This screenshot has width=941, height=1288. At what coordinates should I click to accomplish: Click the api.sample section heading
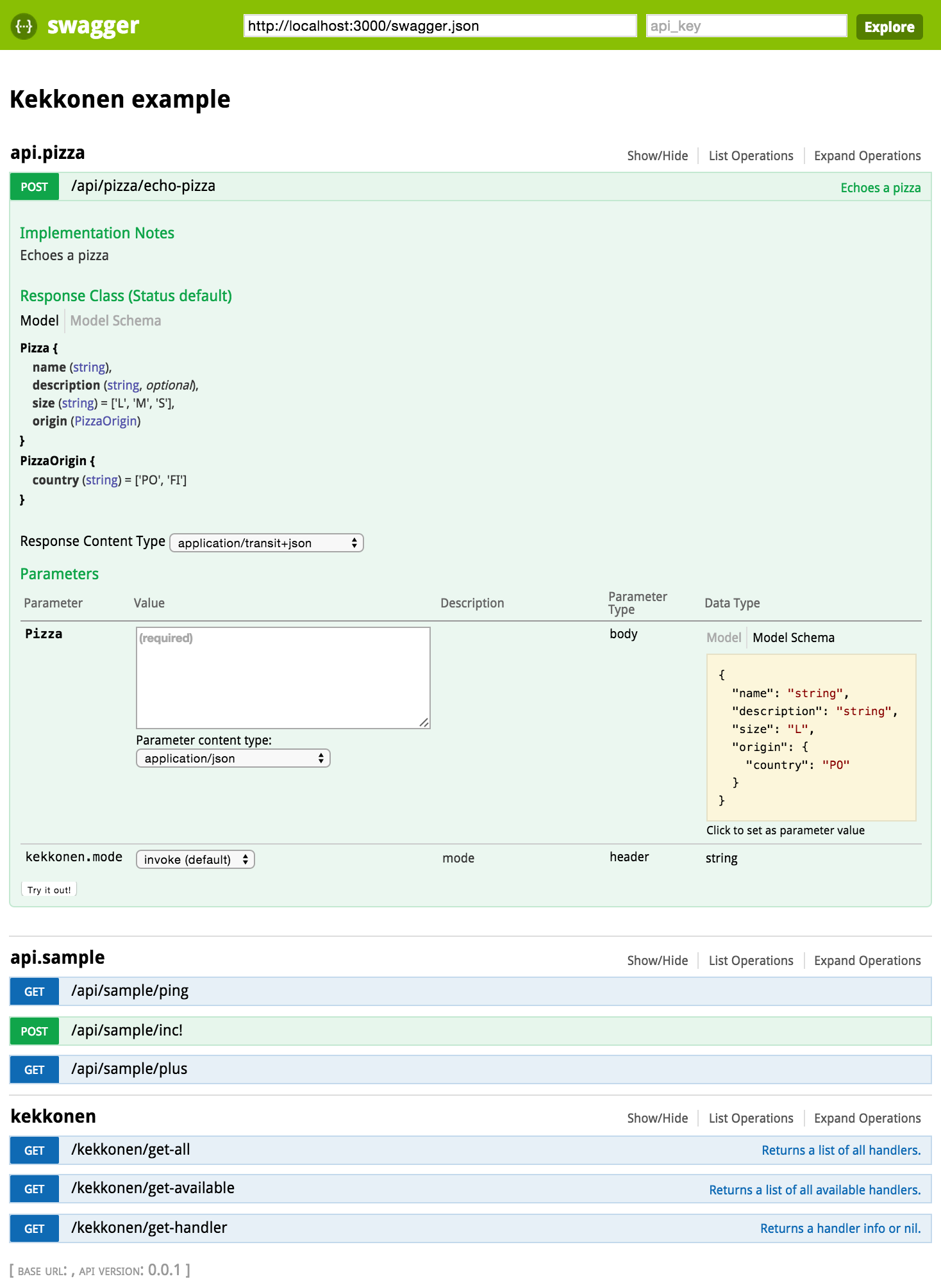click(x=58, y=957)
